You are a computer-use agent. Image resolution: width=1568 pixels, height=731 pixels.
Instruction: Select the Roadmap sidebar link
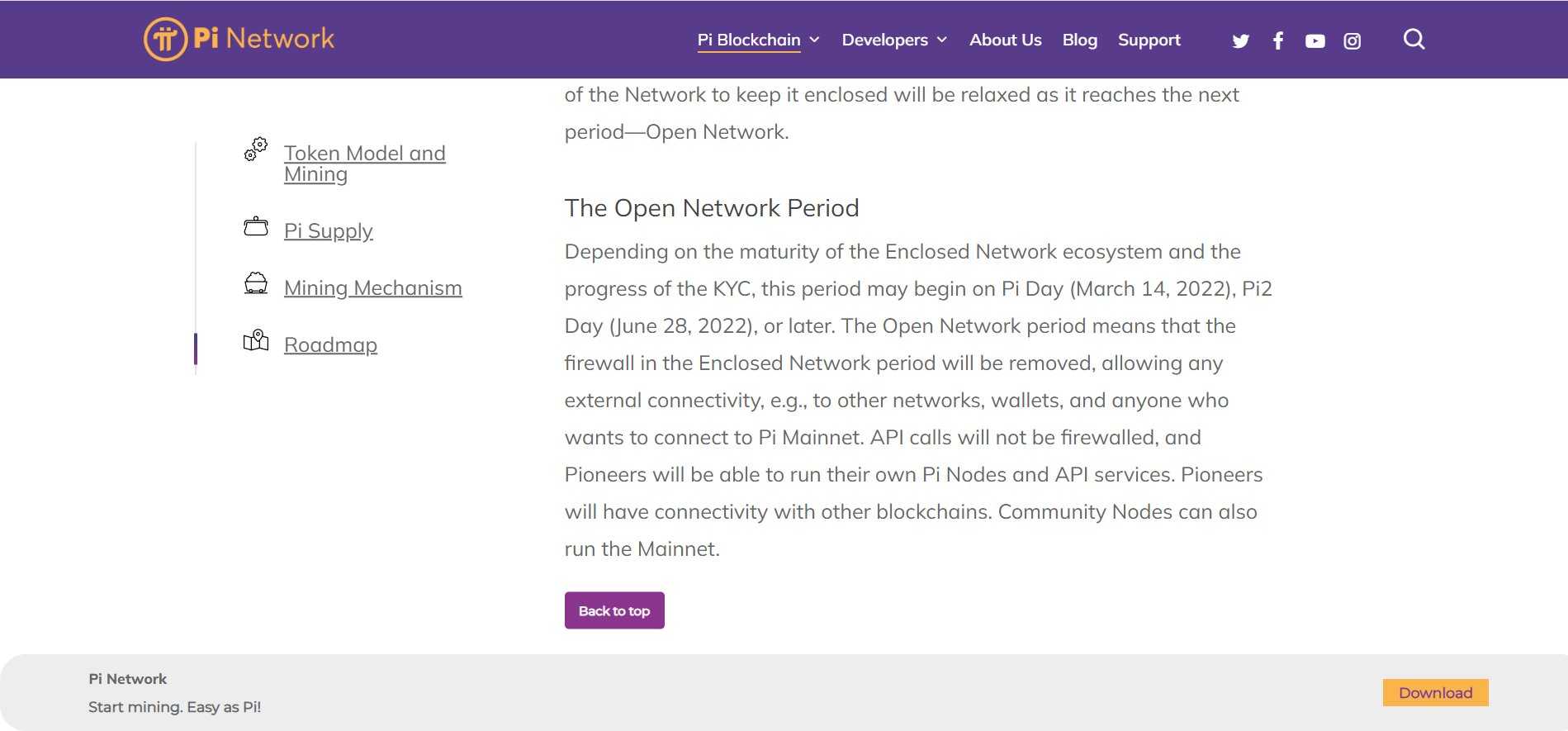(x=330, y=344)
